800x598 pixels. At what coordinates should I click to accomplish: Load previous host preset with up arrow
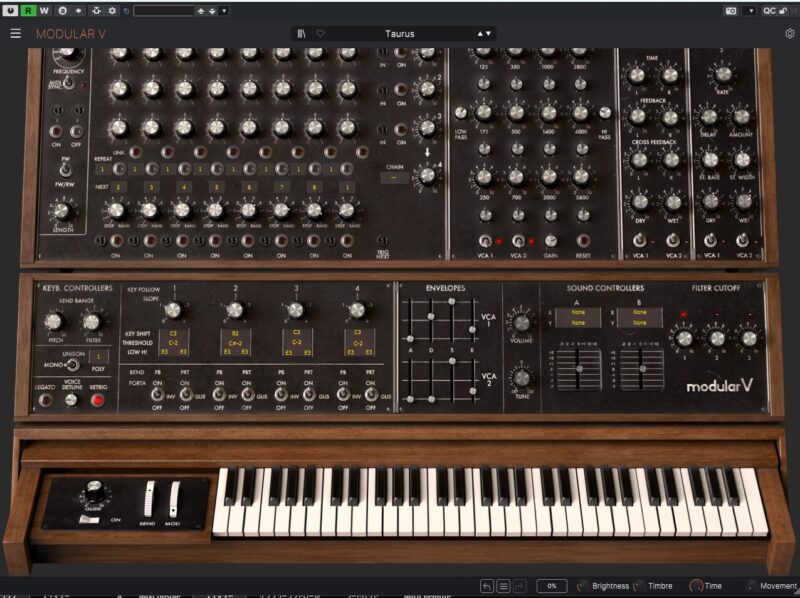[201, 11]
